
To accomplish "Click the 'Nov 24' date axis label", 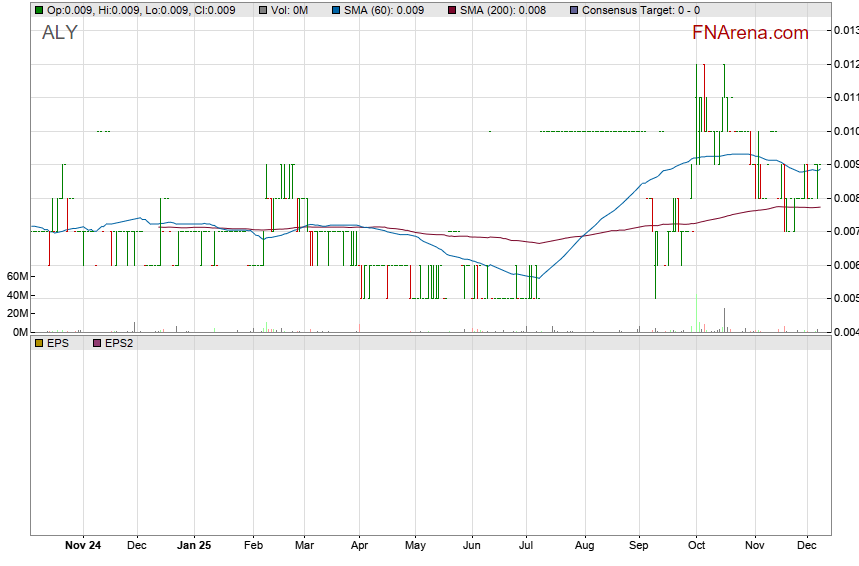I will 82,546.
